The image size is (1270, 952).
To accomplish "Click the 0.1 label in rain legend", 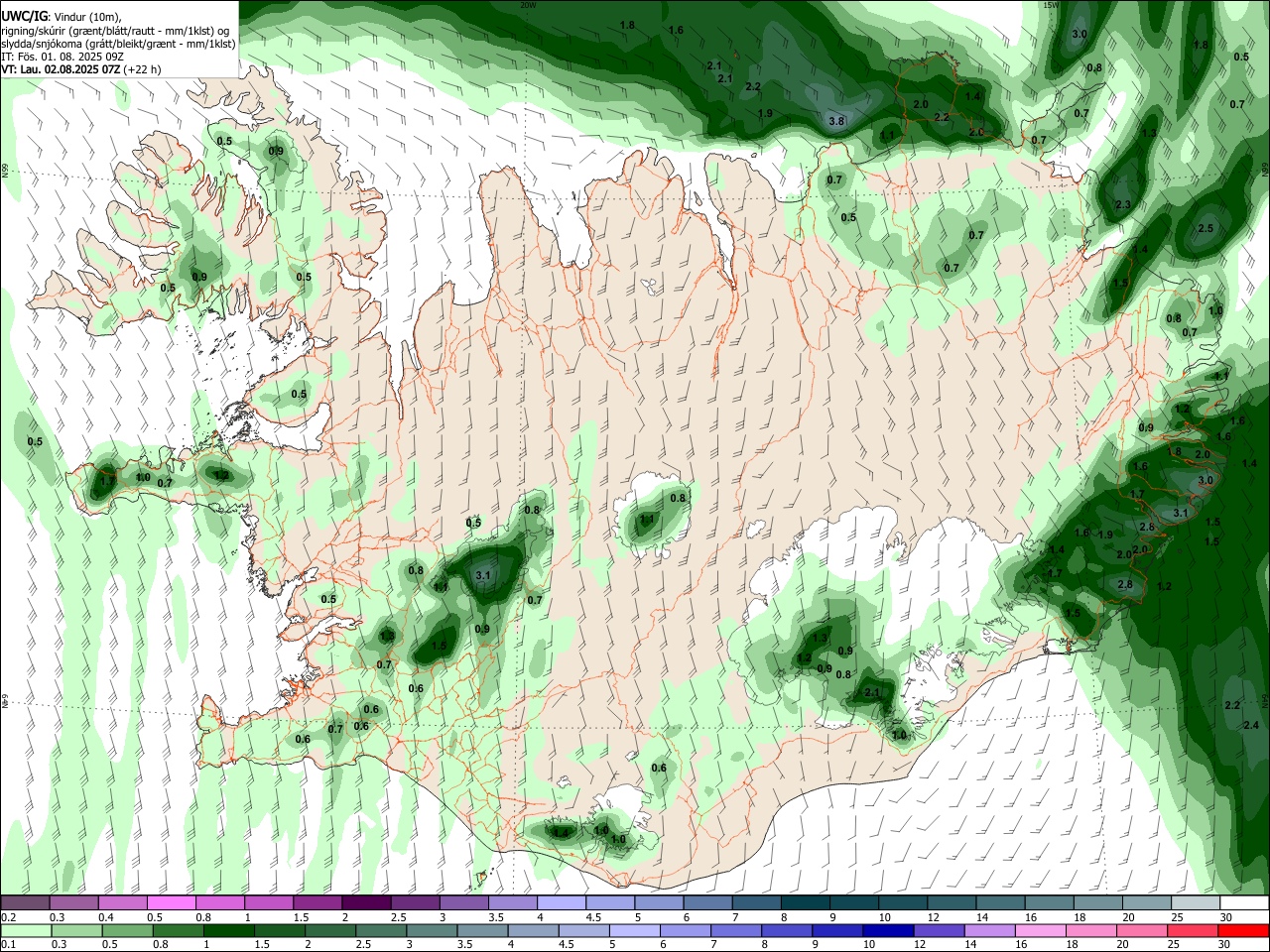I will [8, 945].
